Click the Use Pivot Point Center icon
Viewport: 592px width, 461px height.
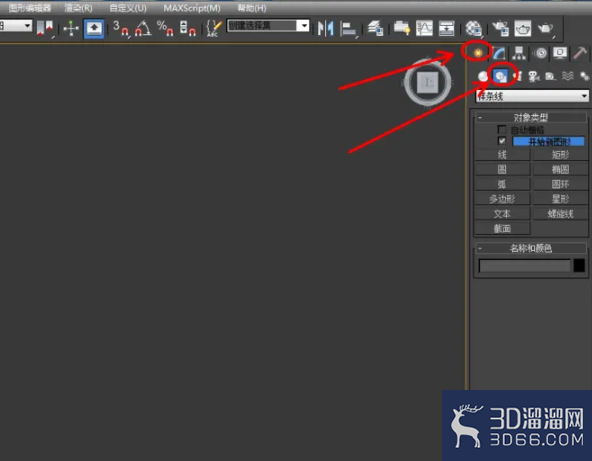point(45,28)
